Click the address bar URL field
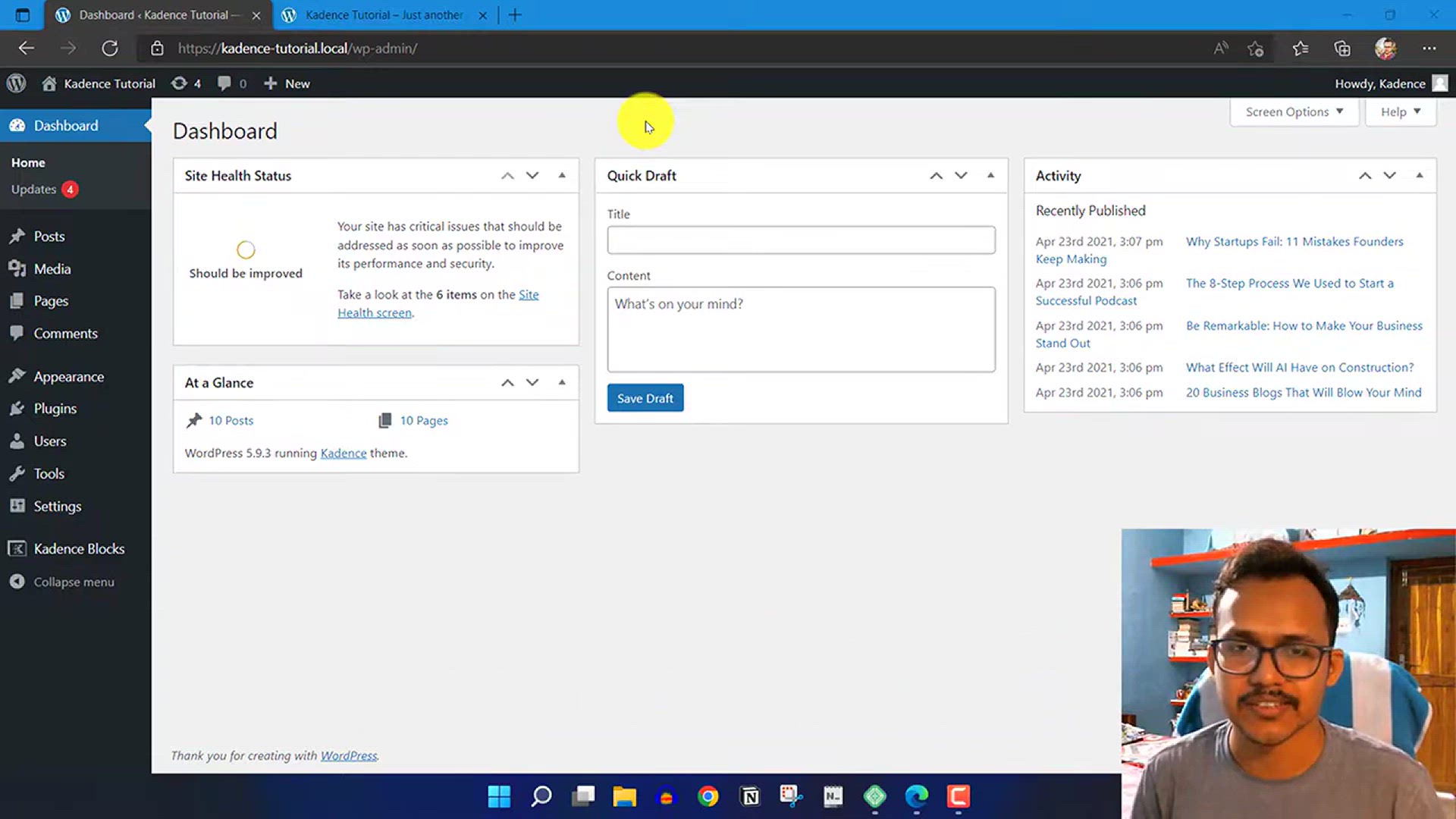This screenshot has height=819, width=1456. 667,49
